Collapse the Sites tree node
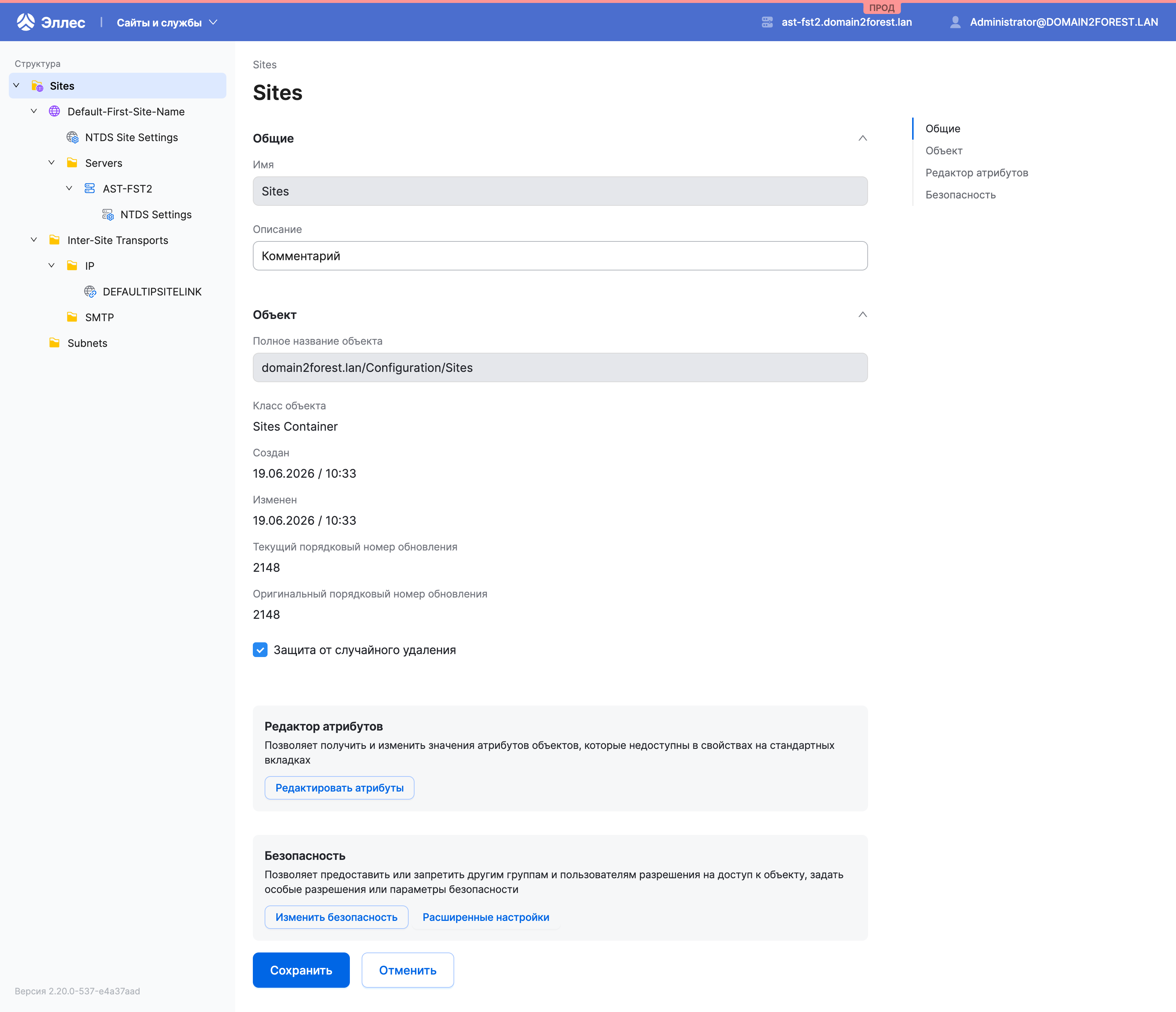1176x1012 pixels. [x=17, y=86]
